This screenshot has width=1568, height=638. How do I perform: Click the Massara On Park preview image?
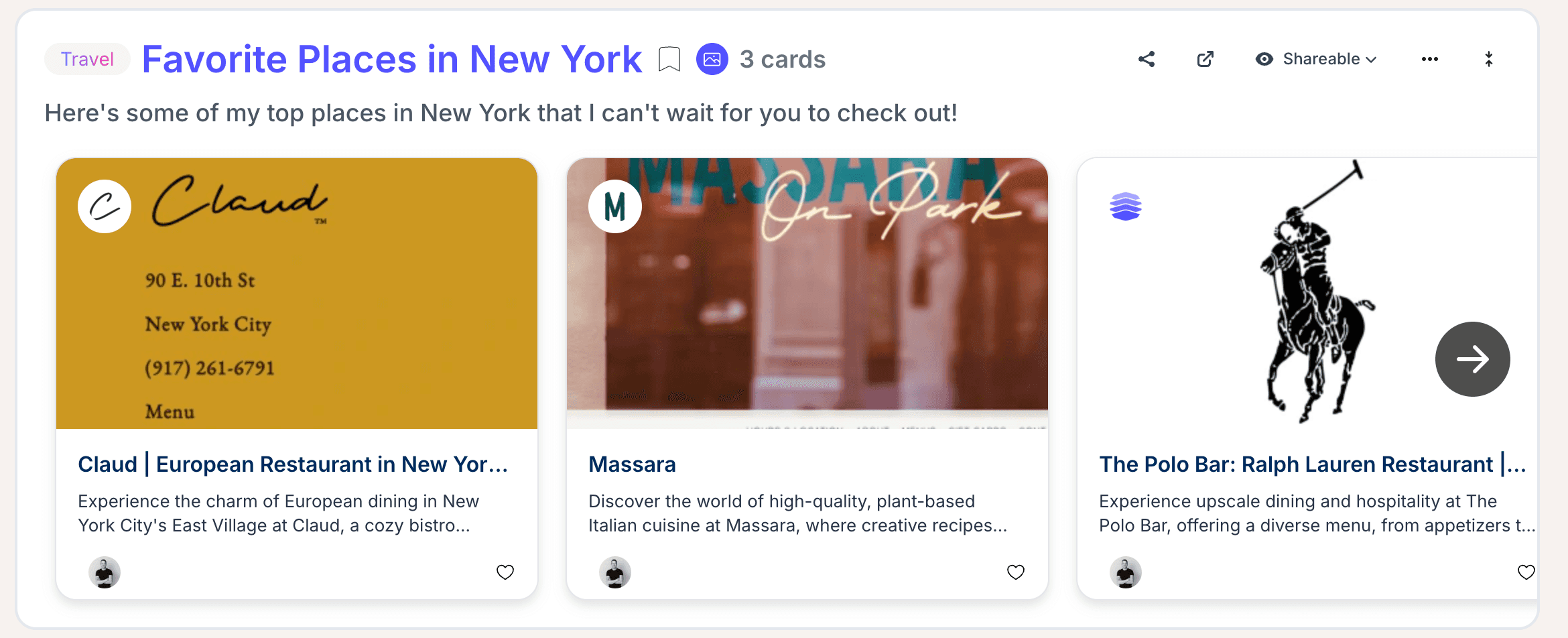point(807,294)
